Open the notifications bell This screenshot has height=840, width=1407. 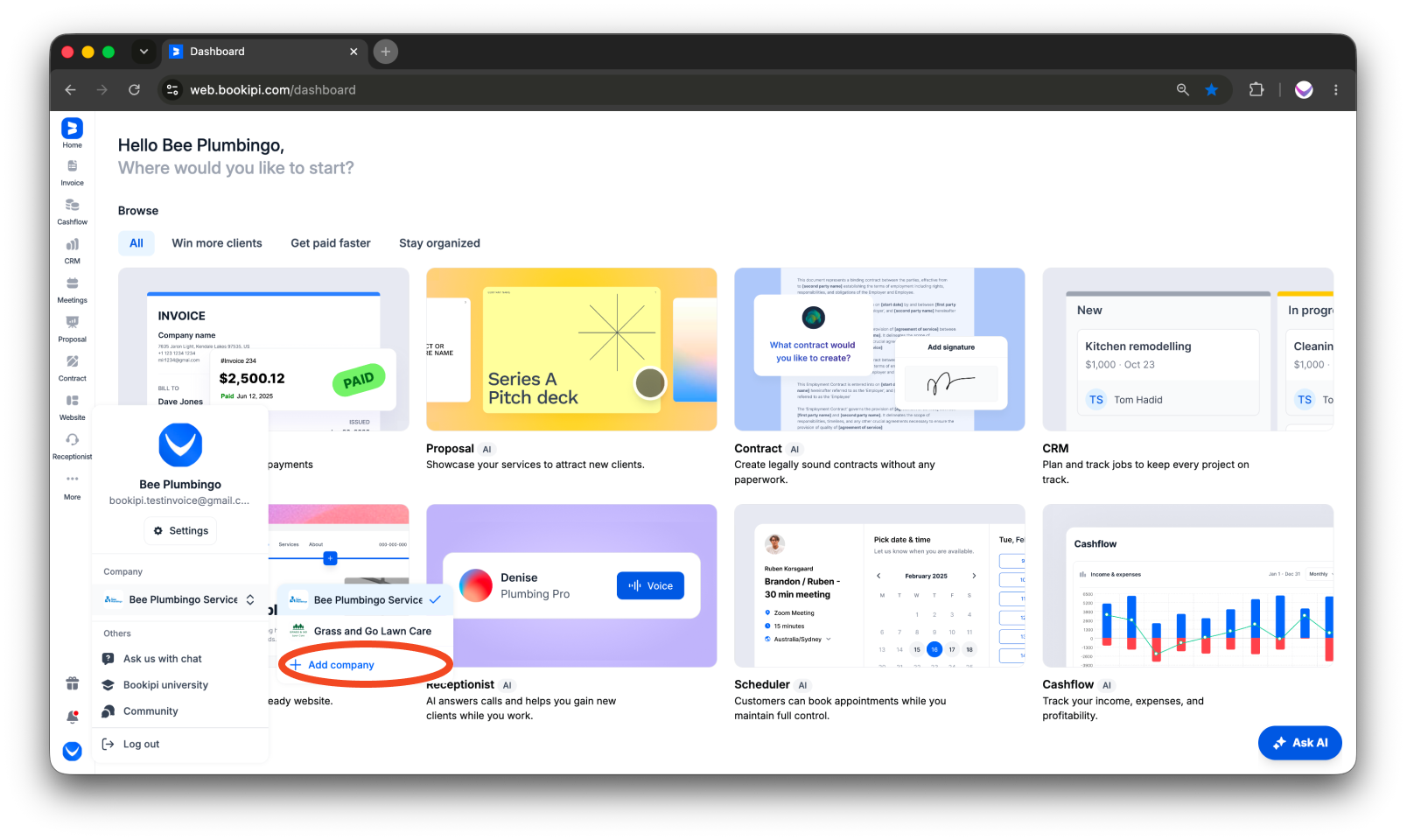click(73, 717)
